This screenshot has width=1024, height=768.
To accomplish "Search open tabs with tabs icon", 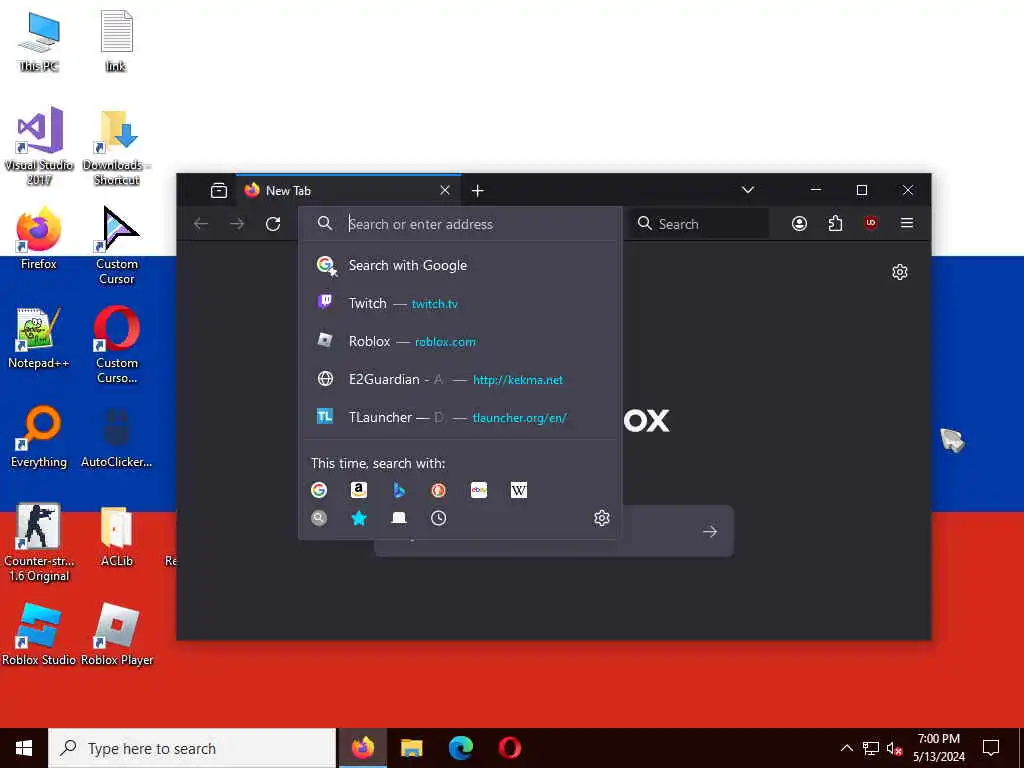I will [x=399, y=518].
